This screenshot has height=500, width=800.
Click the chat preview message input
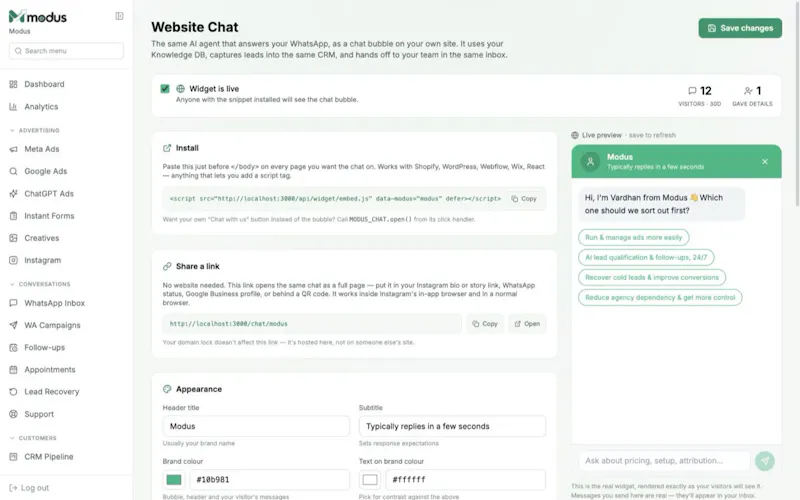tap(664, 461)
